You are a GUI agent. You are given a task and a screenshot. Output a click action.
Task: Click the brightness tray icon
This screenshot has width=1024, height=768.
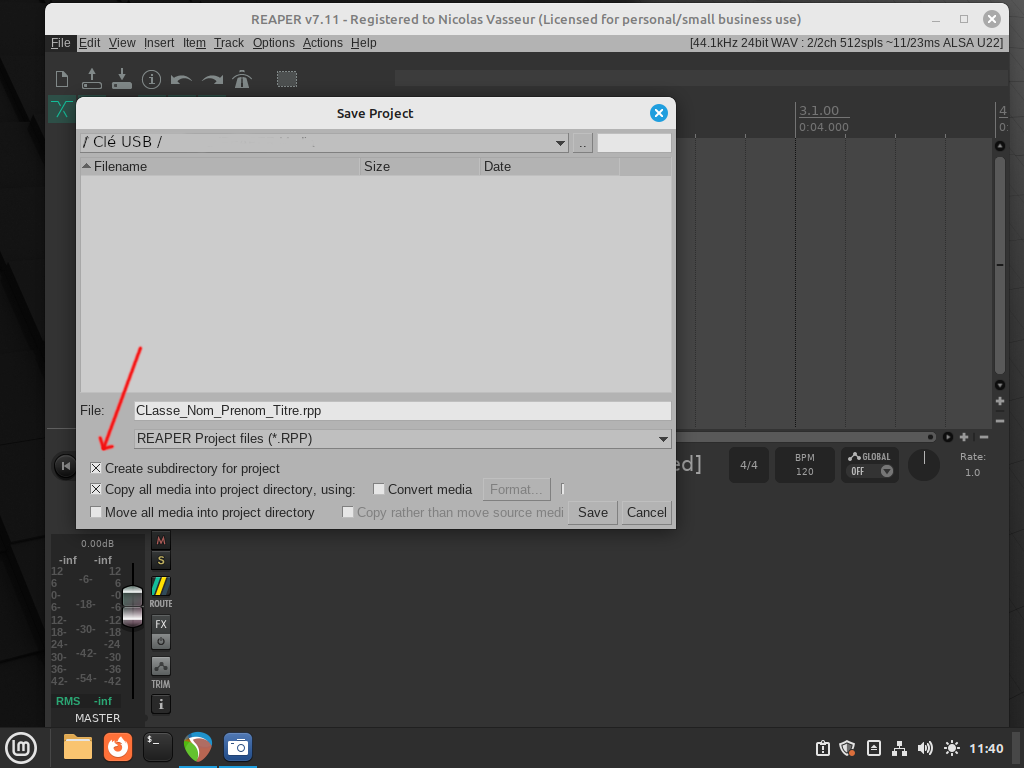click(x=952, y=748)
